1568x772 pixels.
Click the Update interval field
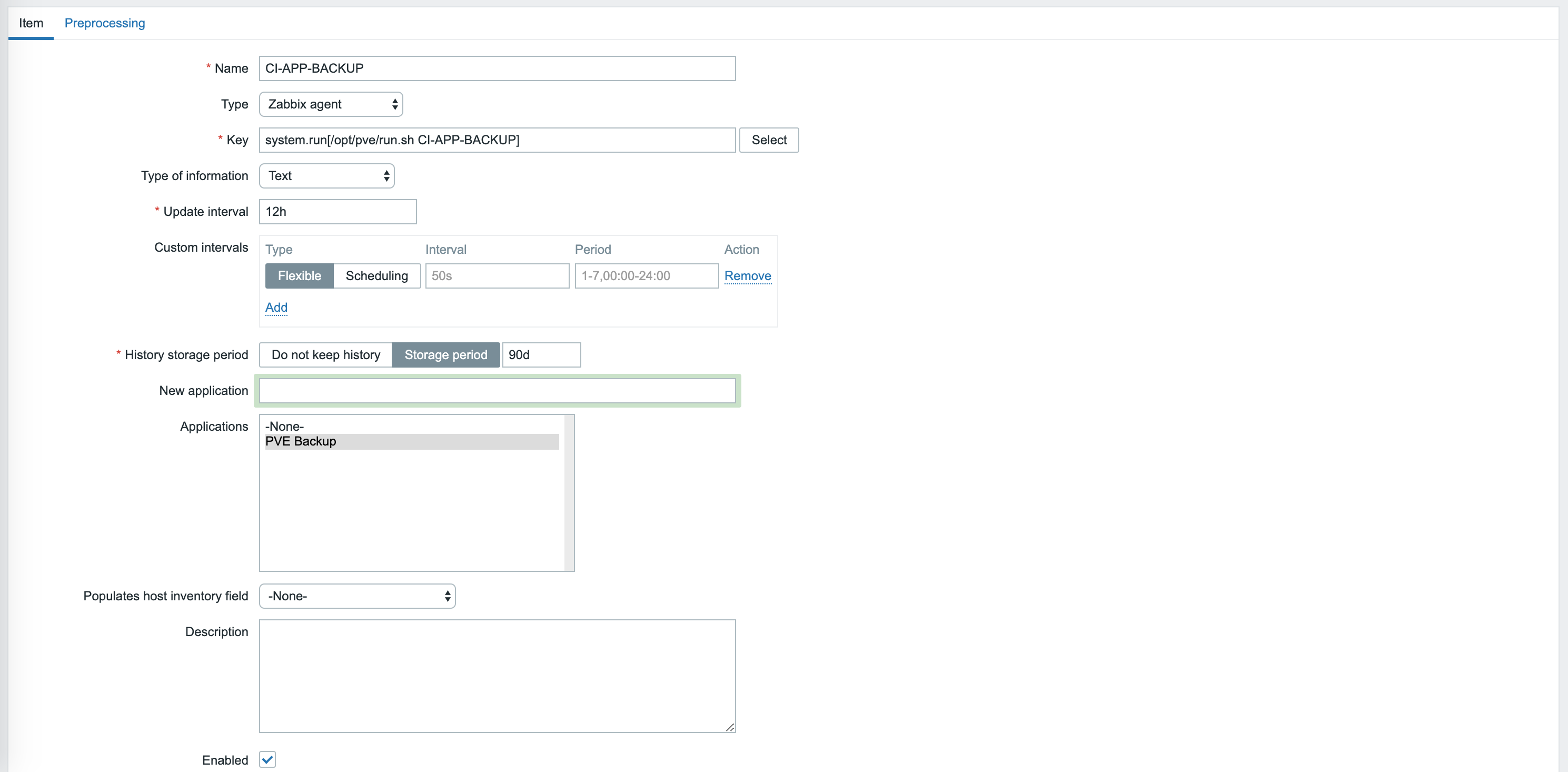coord(337,212)
